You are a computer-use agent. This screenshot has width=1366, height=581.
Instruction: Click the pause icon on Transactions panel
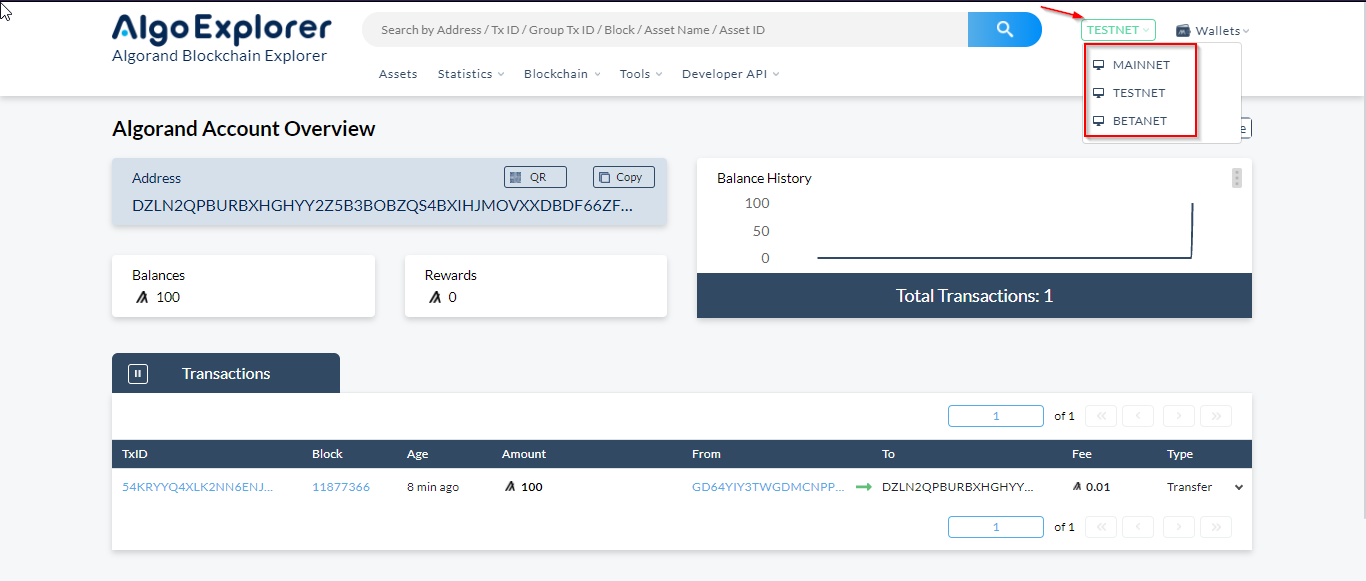[x=137, y=372]
